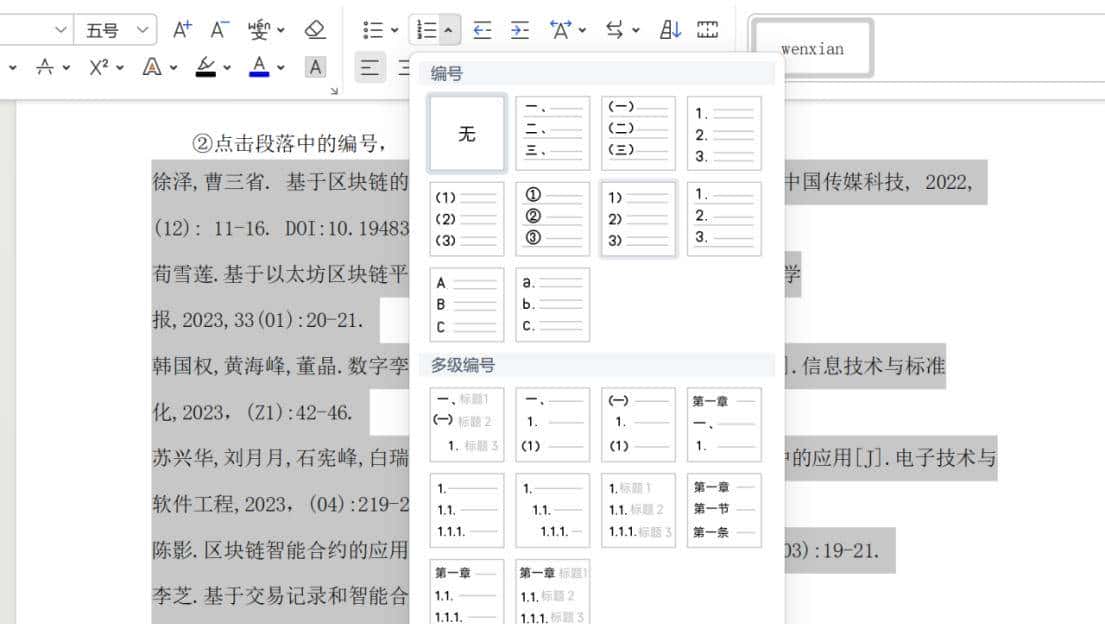Open the font color dropdown arrow
1105x624 pixels.
click(281, 68)
